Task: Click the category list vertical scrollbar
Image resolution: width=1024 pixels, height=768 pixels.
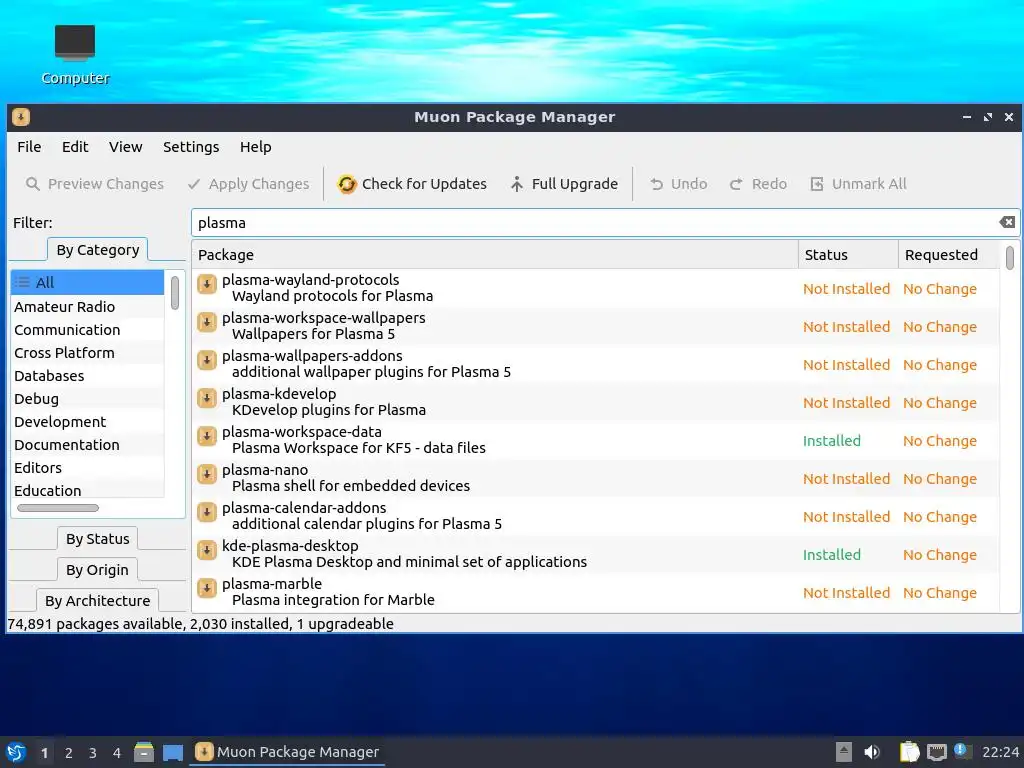Action: tap(174, 293)
